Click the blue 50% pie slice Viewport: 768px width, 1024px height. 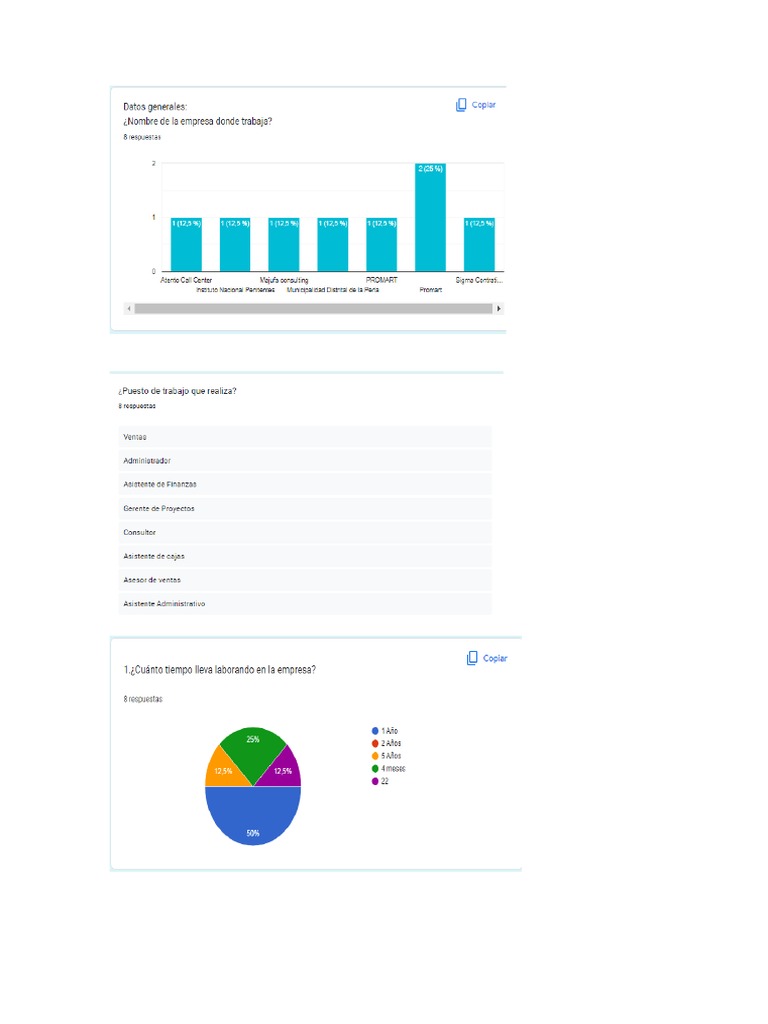[253, 816]
